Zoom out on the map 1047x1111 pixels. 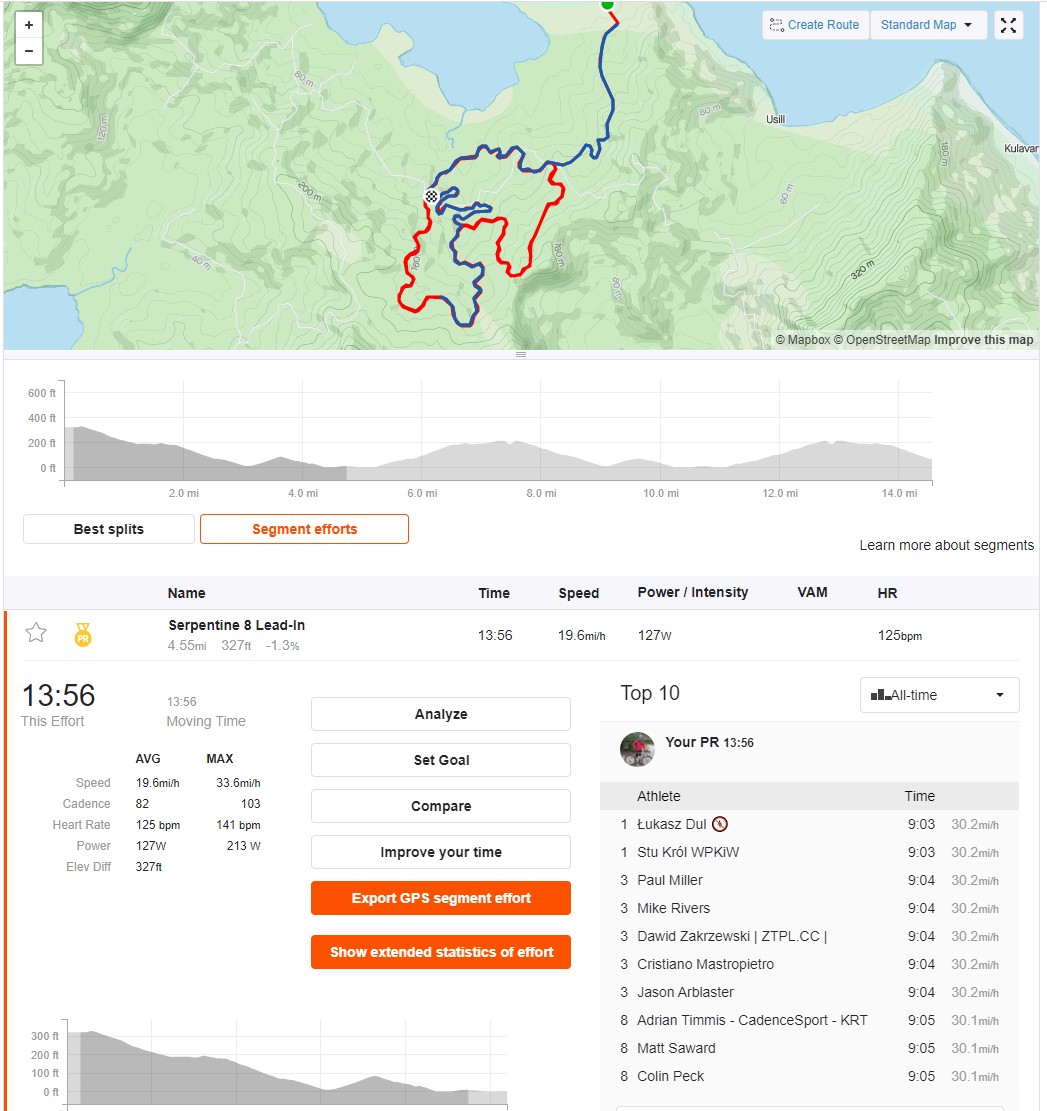(28, 51)
